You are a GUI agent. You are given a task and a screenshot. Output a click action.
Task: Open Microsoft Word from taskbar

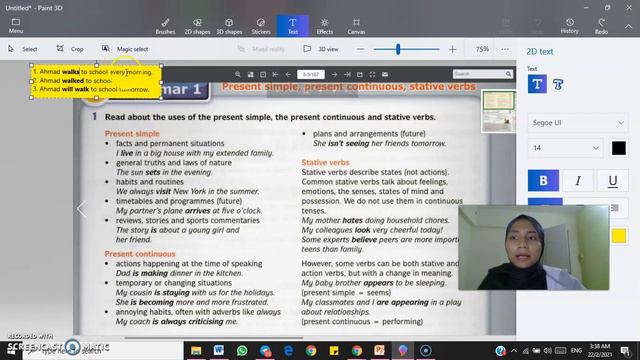(x=219, y=351)
